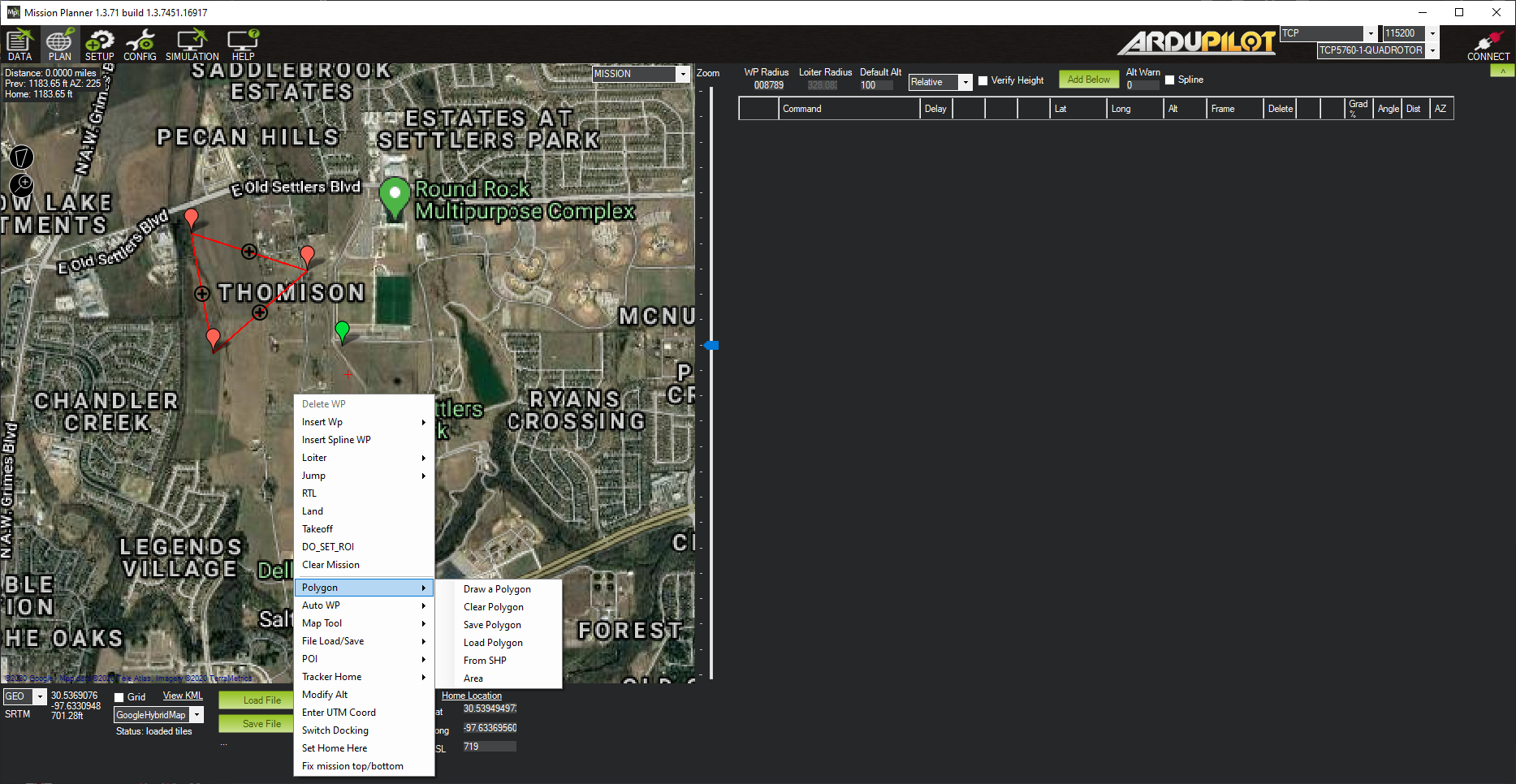Click the Add Below button
The height and width of the screenshot is (784, 1516).
coord(1088,80)
